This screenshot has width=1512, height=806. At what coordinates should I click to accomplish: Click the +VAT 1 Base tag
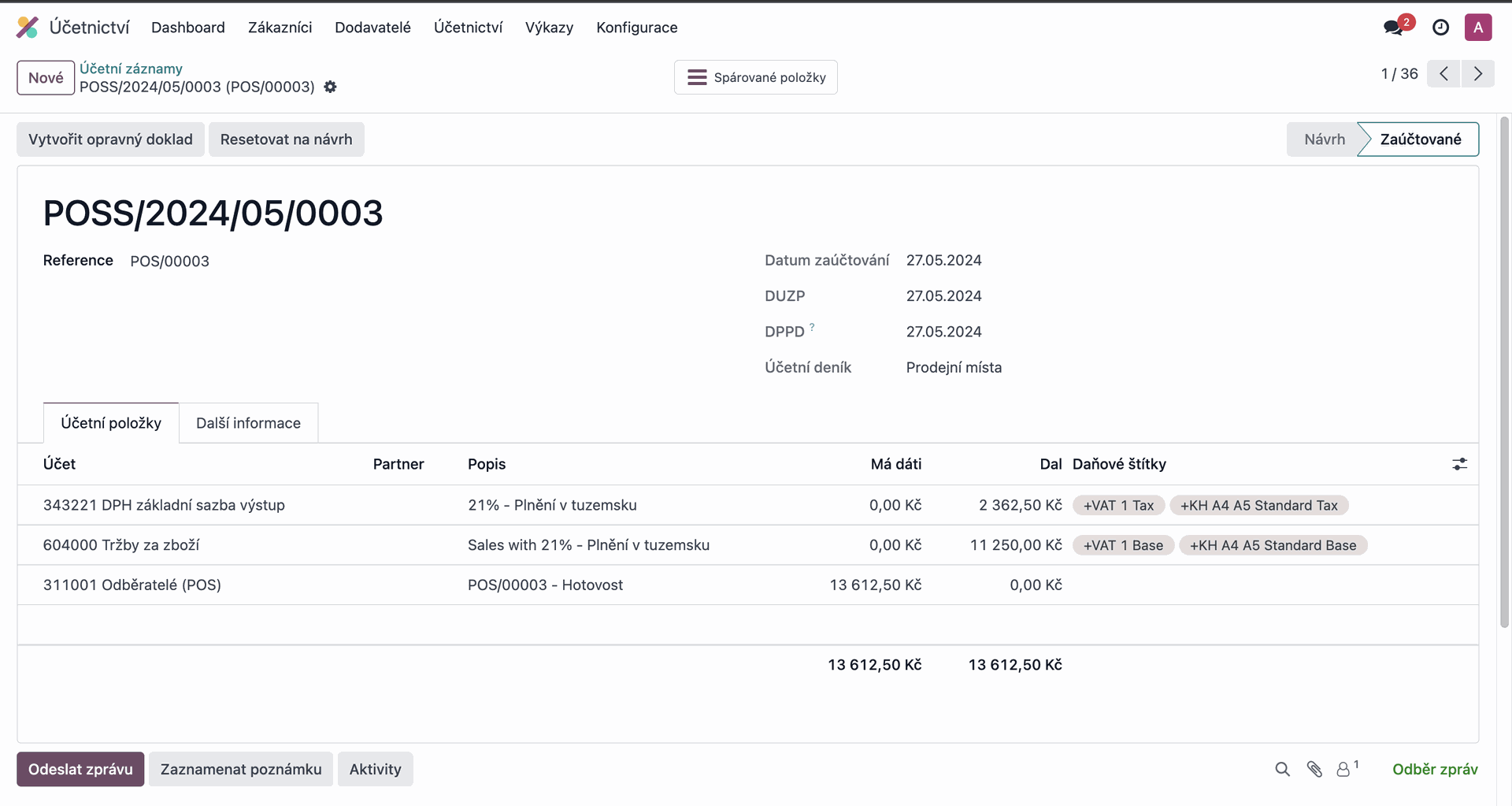click(1123, 545)
